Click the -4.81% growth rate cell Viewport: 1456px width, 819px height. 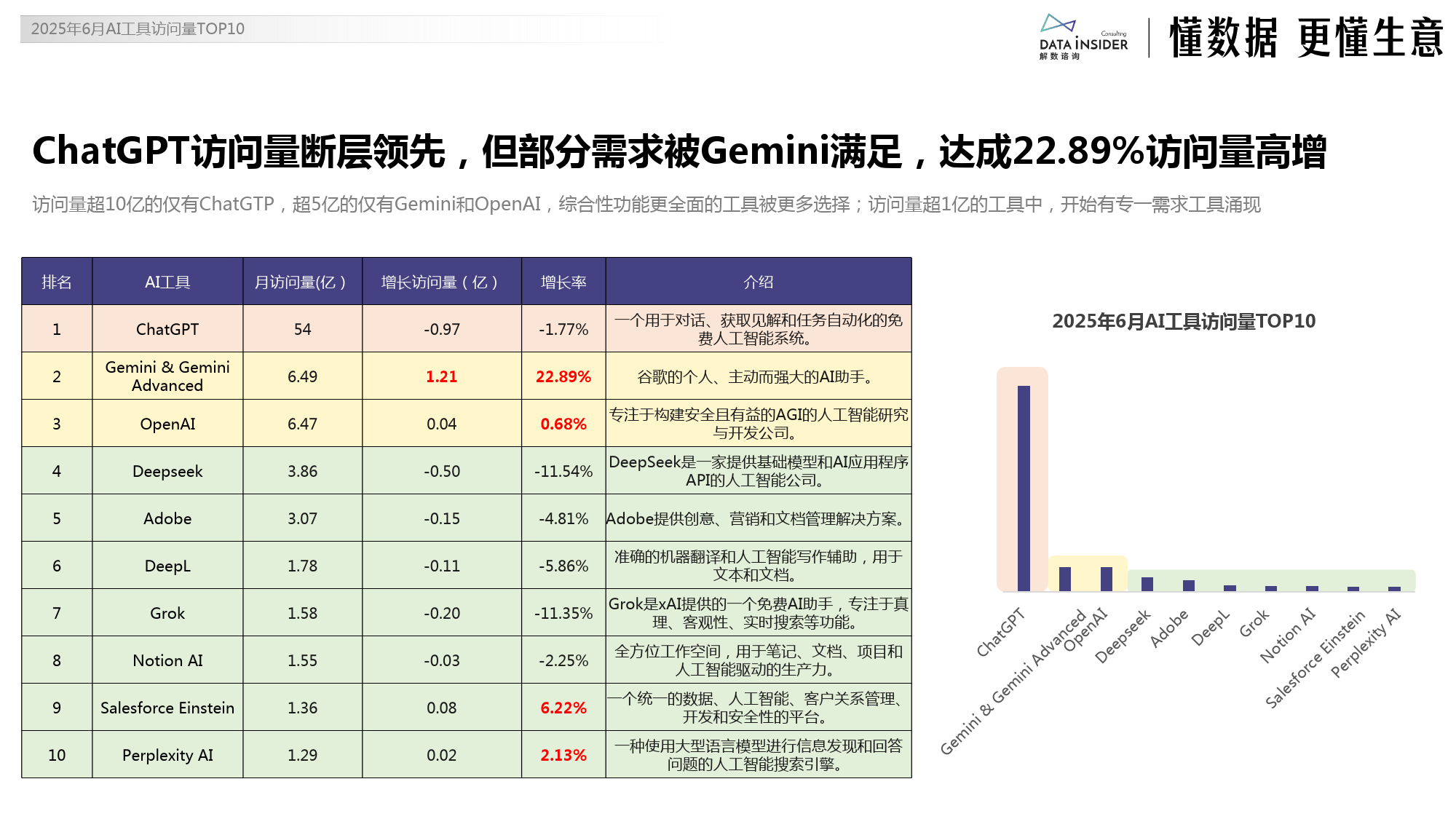(x=563, y=518)
